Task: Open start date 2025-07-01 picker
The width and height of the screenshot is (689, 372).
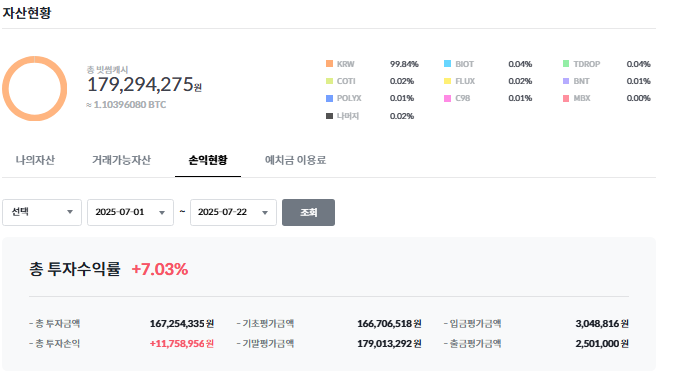Action: point(130,212)
